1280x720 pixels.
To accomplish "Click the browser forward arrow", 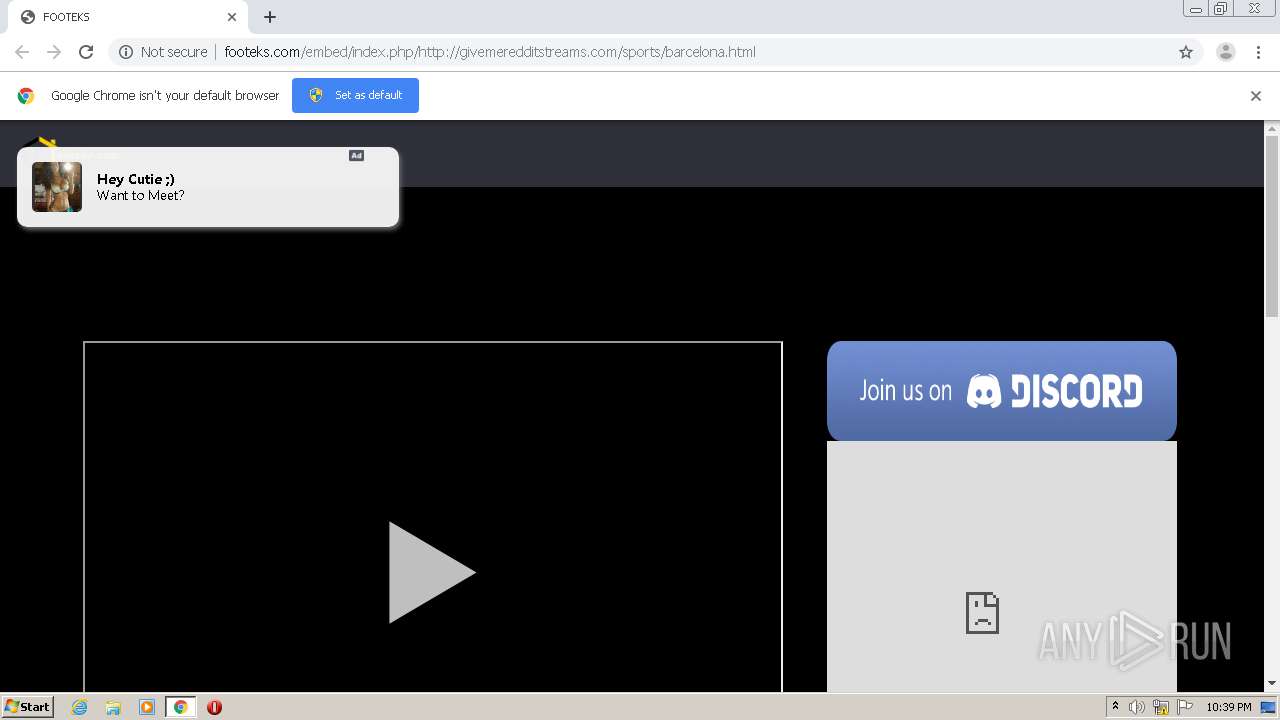I will (54, 52).
